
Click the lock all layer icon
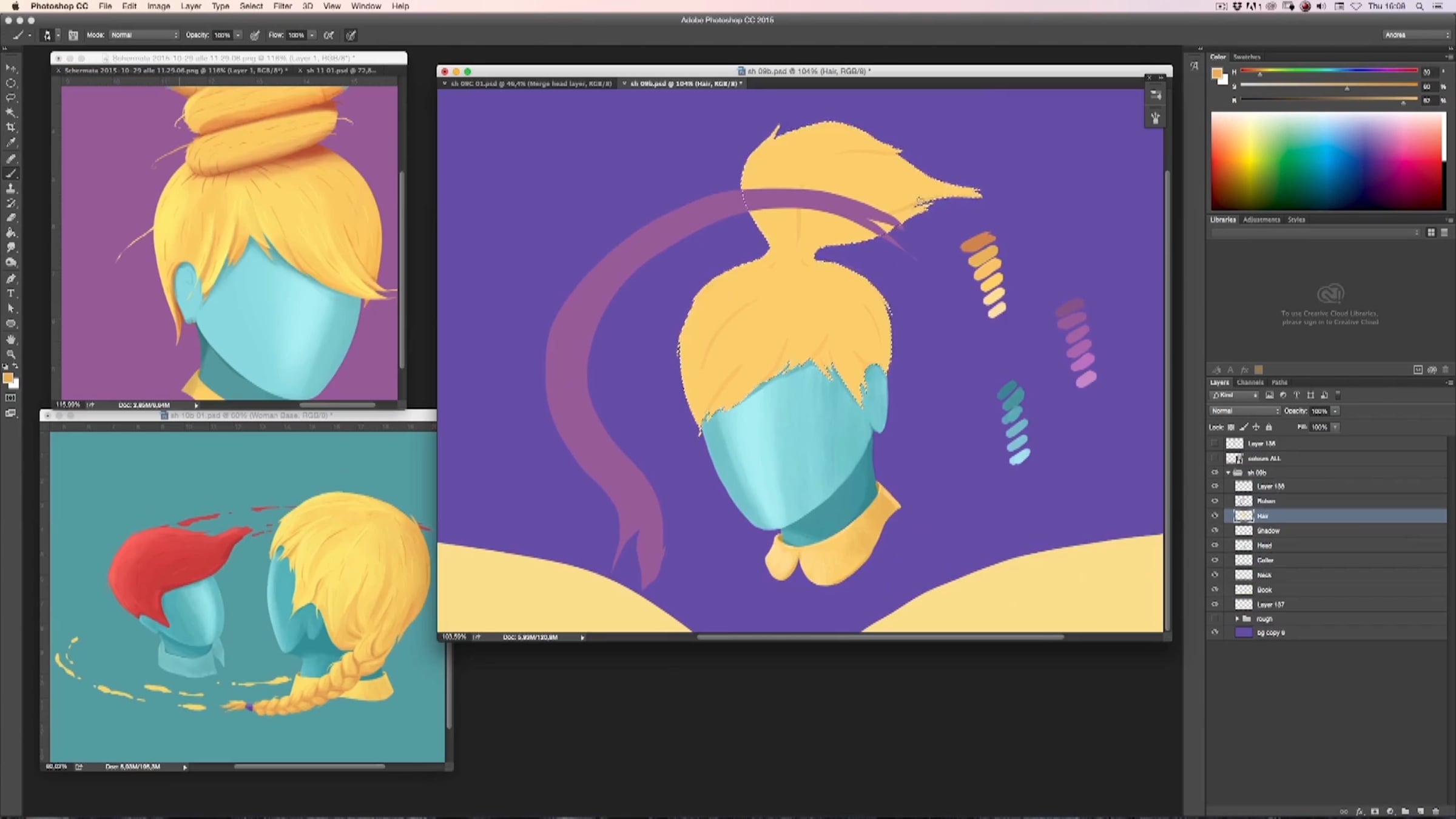coord(1269,427)
